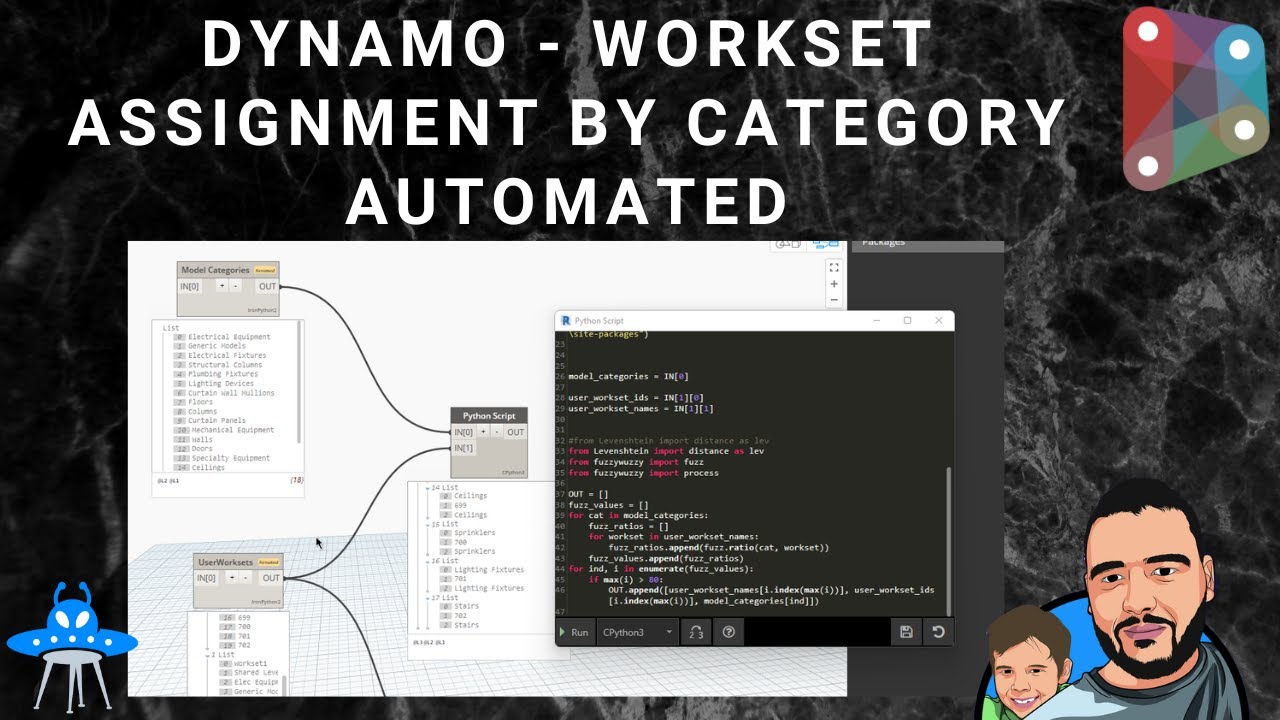
Task: Add an input on the Python Script node
Action: pos(483,432)
